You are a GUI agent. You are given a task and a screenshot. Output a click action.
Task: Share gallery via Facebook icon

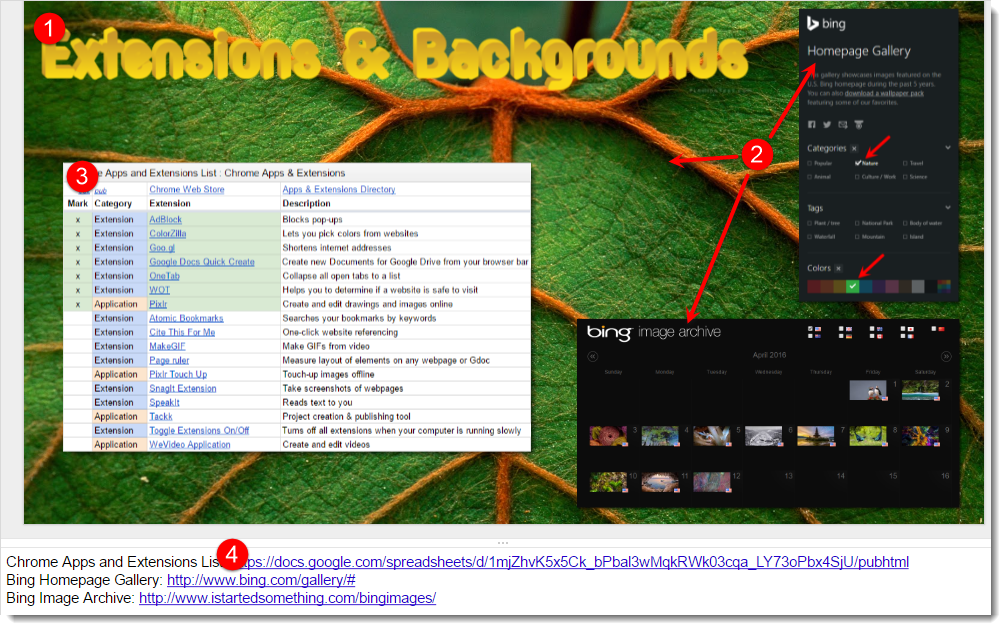point(812,124)
